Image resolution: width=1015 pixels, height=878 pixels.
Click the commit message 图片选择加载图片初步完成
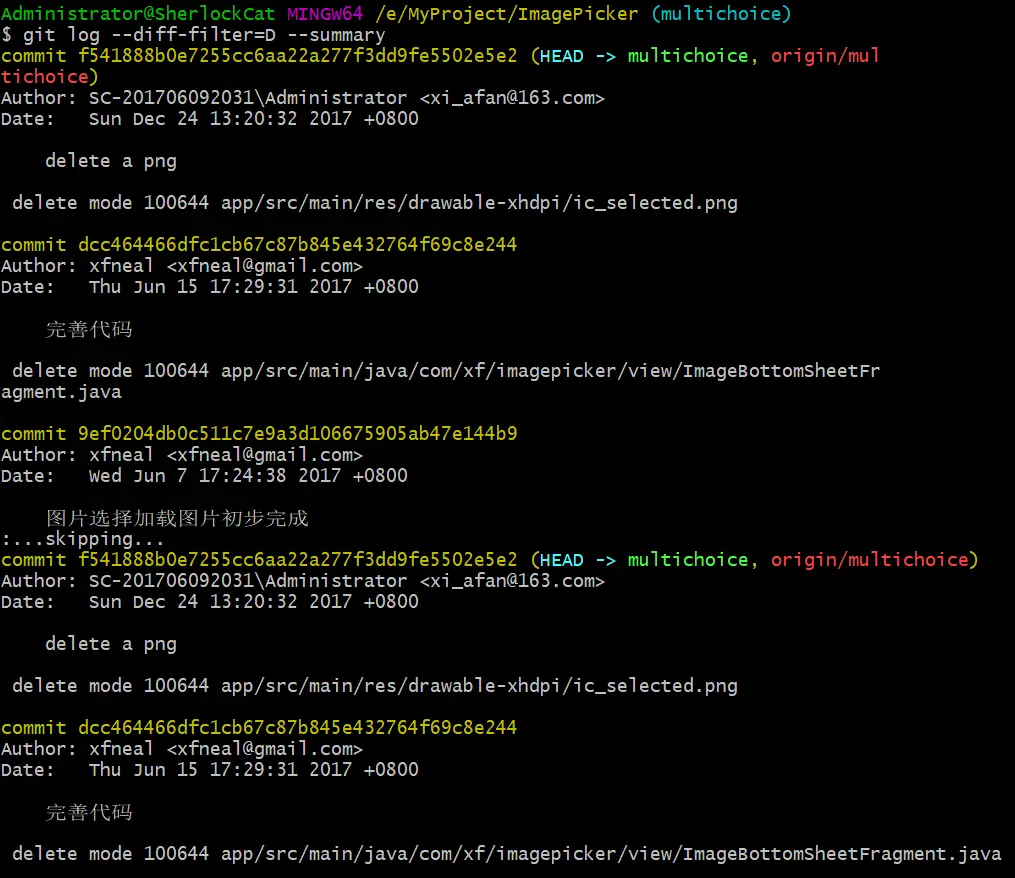pyautogui.click(x=177, y=518)
